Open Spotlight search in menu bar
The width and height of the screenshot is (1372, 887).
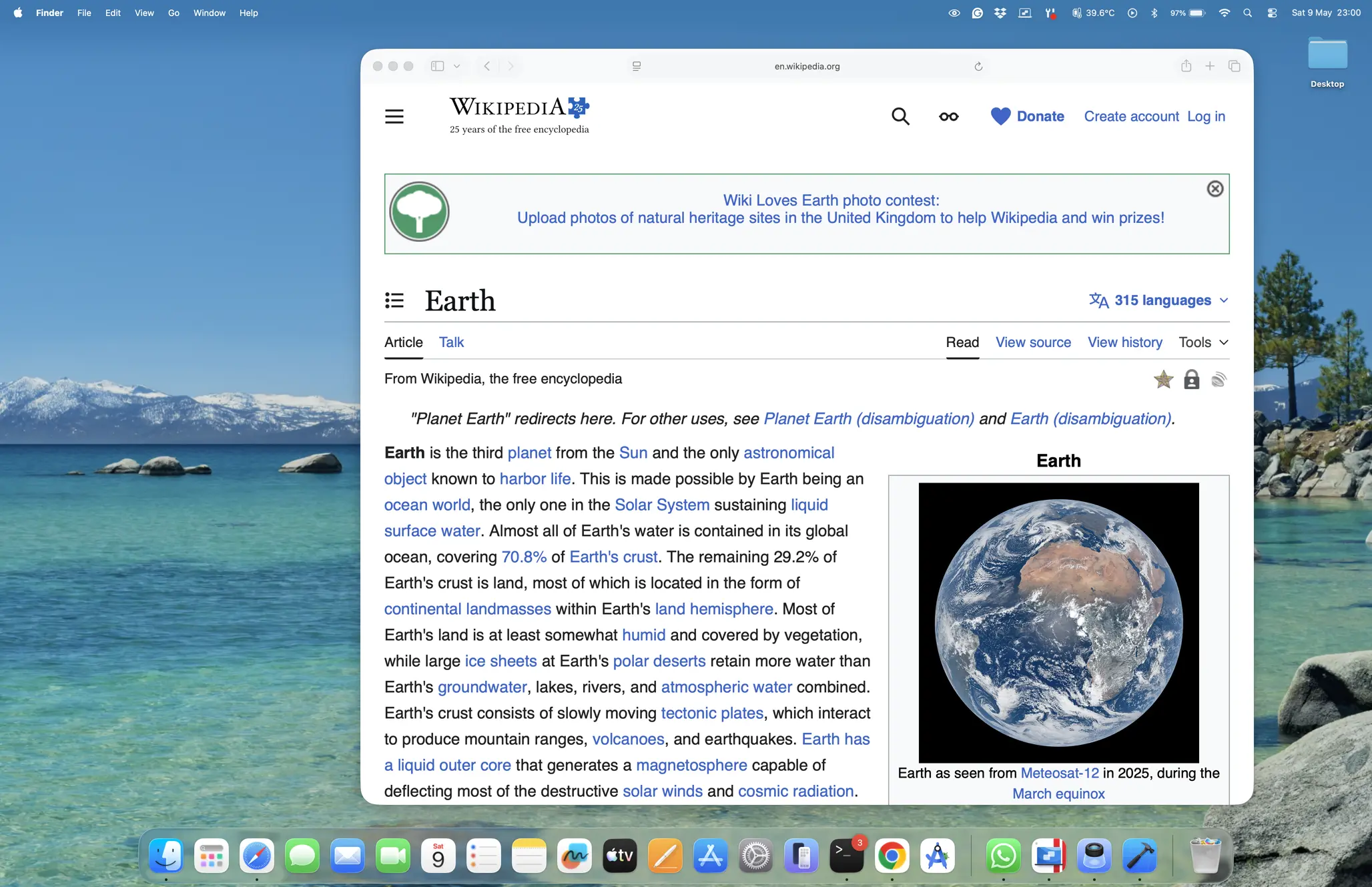(x=1248, y=13)
